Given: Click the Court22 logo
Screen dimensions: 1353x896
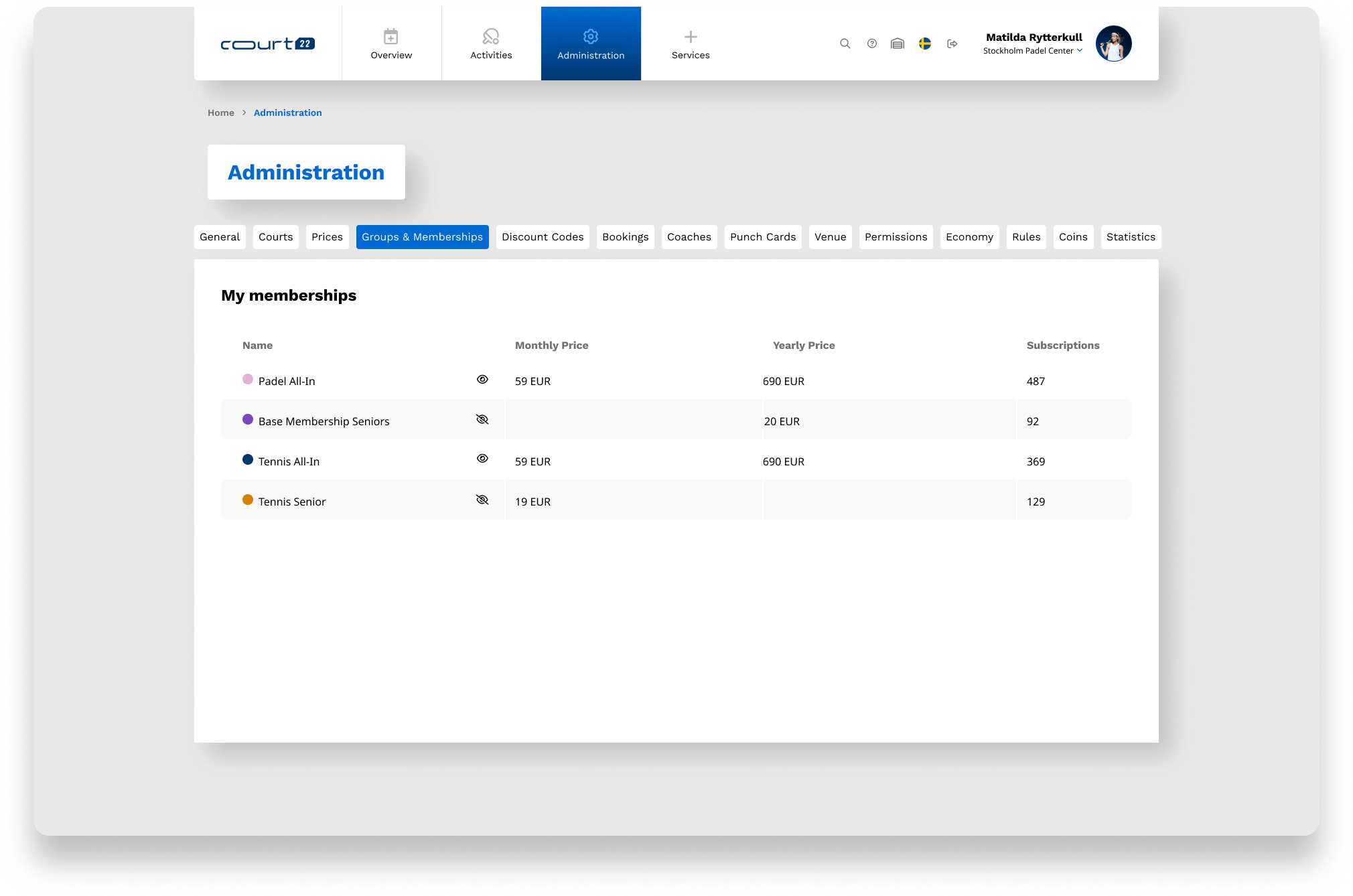Looking at the screenshot, I should [x=267, y=44].
